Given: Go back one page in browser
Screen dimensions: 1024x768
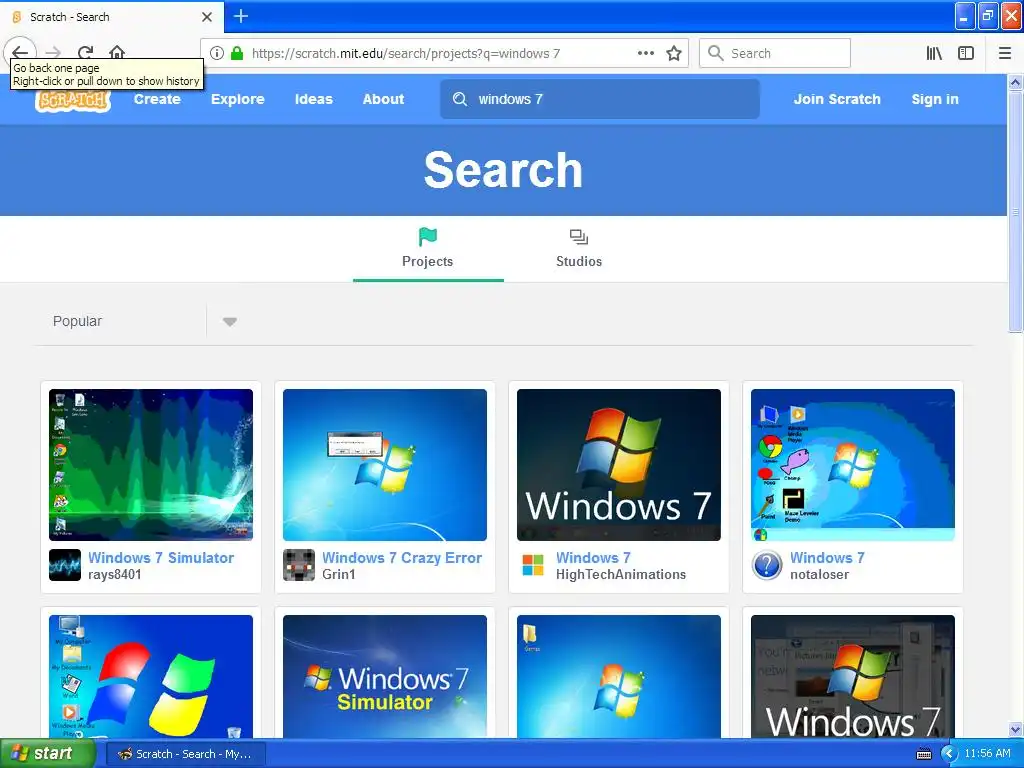Looking at the screenshot, I should coord(20,52).
